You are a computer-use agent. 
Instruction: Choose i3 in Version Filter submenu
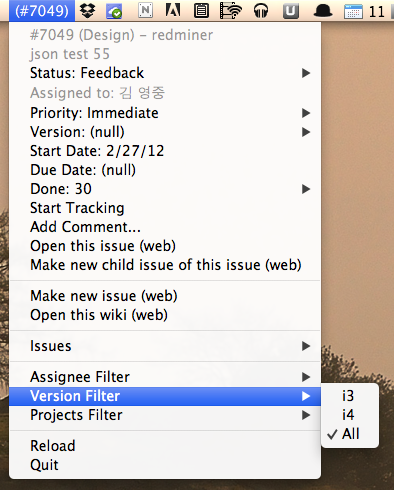click(350, 396)
